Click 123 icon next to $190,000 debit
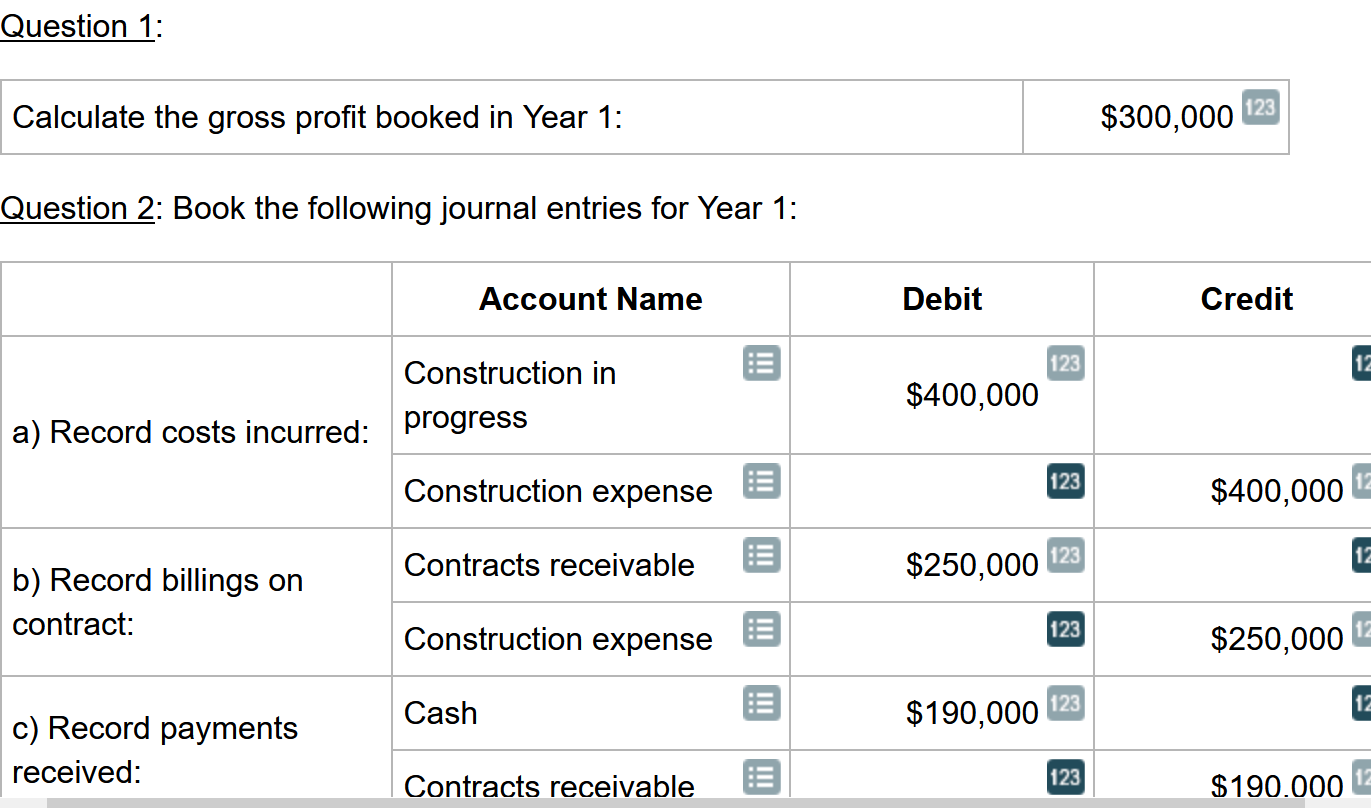Screen dimensions: 1371x808 (1065, 702)
